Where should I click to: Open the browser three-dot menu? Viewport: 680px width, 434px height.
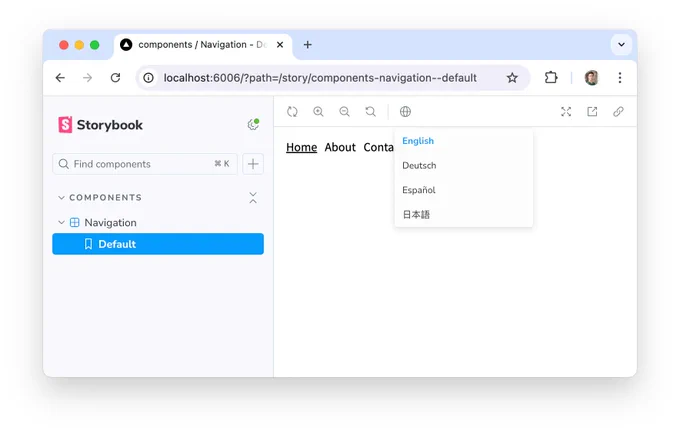click(620, 78)
